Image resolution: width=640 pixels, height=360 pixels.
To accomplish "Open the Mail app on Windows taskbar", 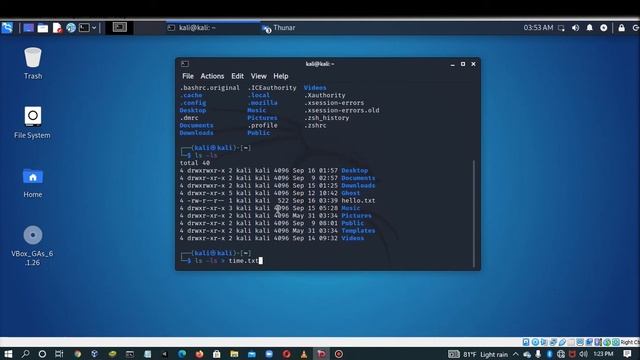I will 252,354.
